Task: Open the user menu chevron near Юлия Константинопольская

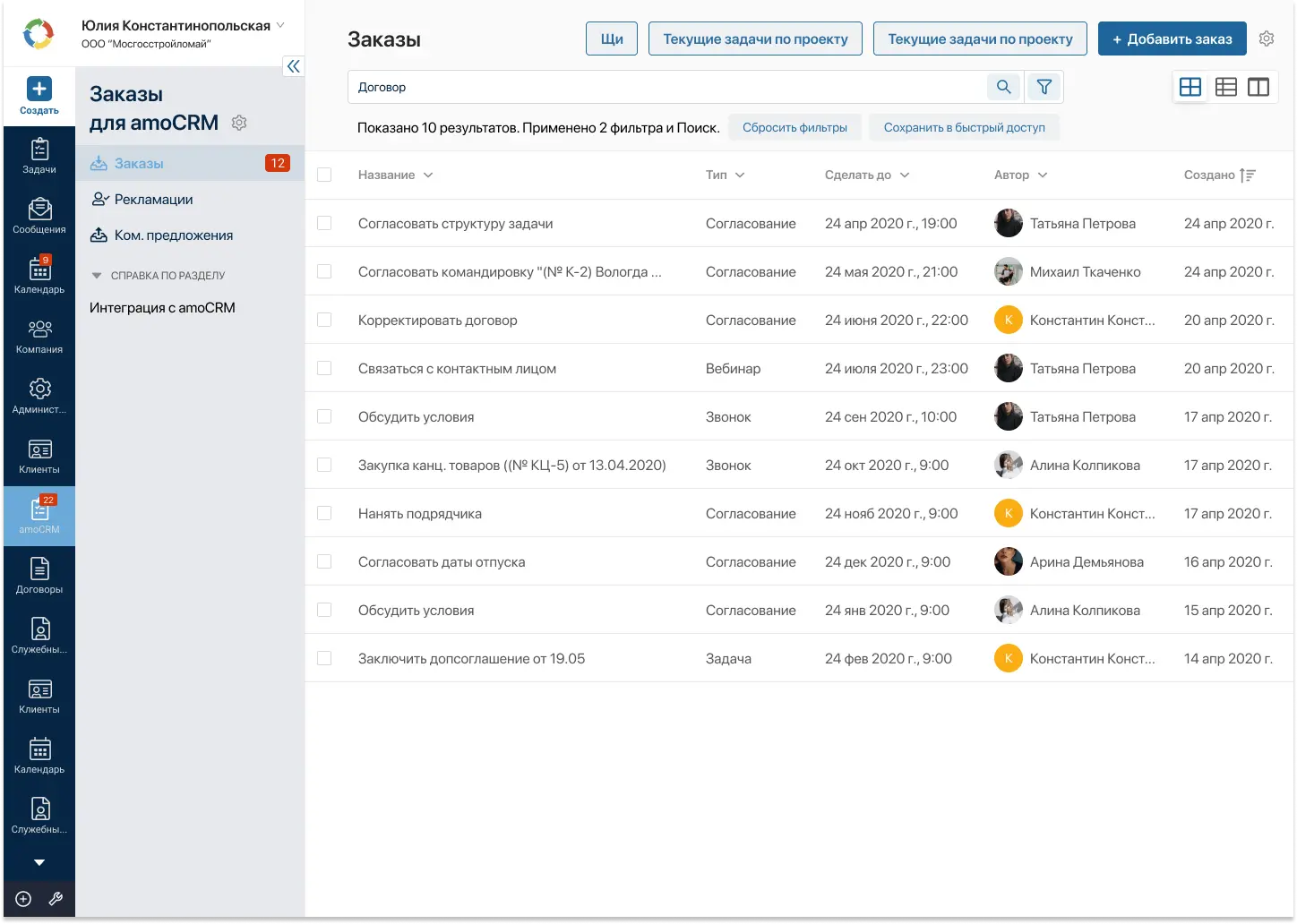Action: (280, 25)
